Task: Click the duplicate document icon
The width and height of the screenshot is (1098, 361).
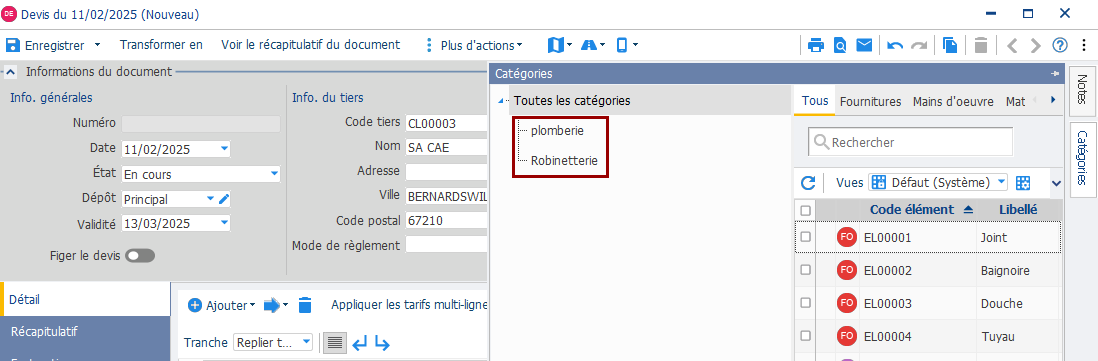Action: point(950,45)
